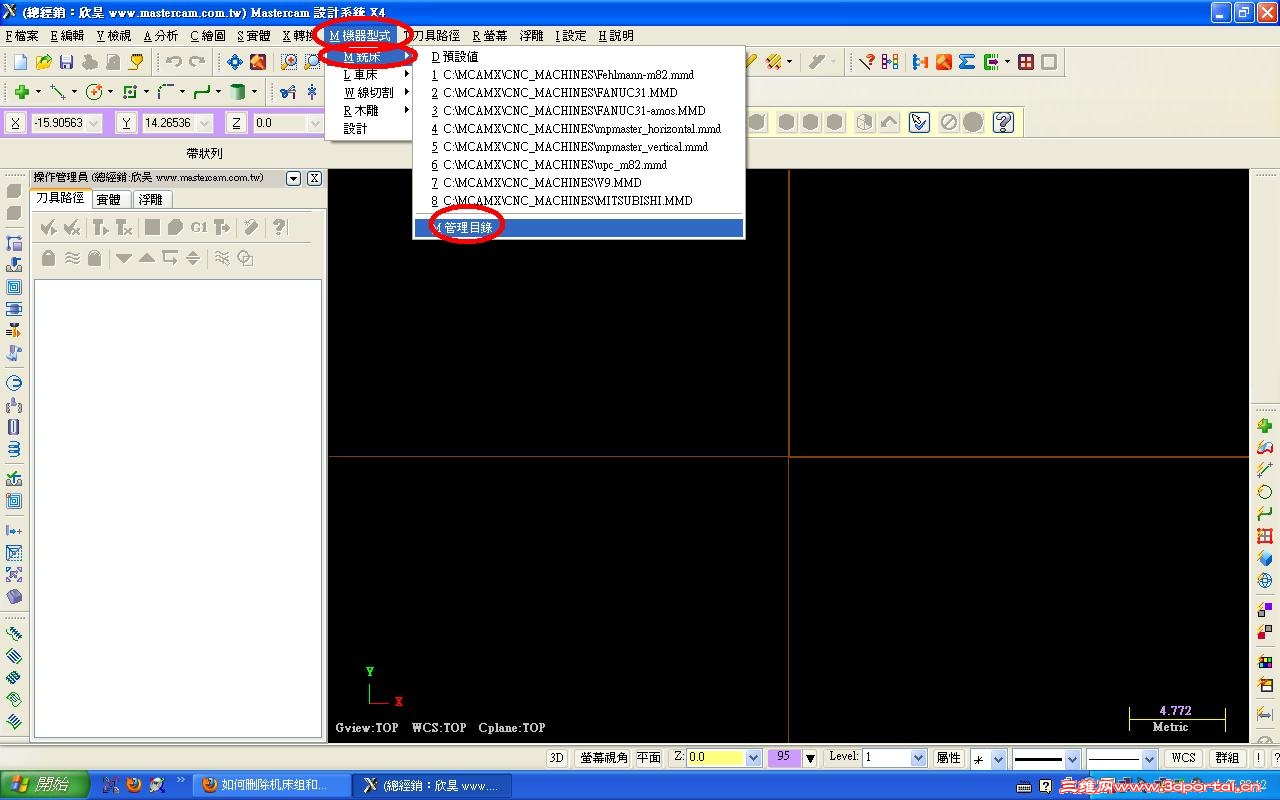Click the New file icon
1280x800 pixels.
[x=20, y=62]
